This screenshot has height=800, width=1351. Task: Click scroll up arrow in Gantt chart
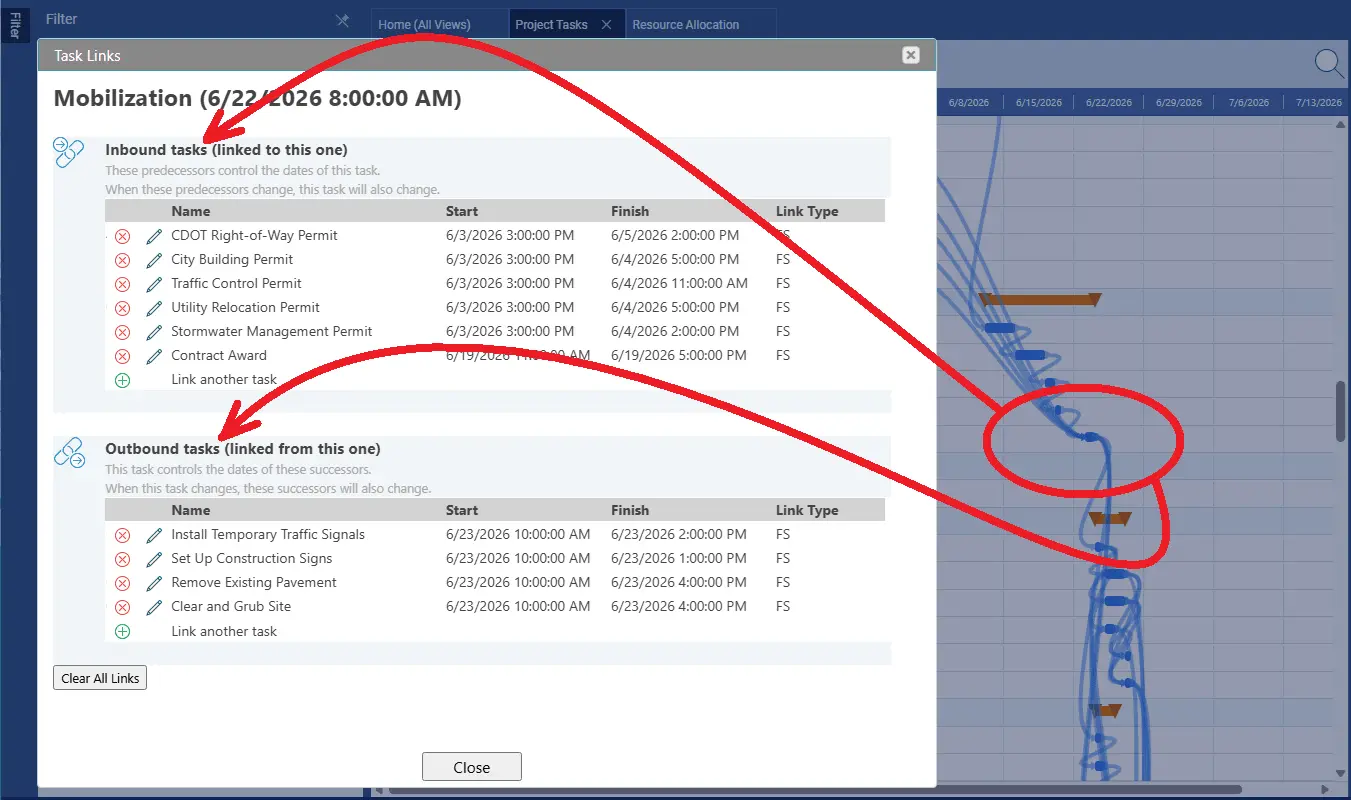1342,123
